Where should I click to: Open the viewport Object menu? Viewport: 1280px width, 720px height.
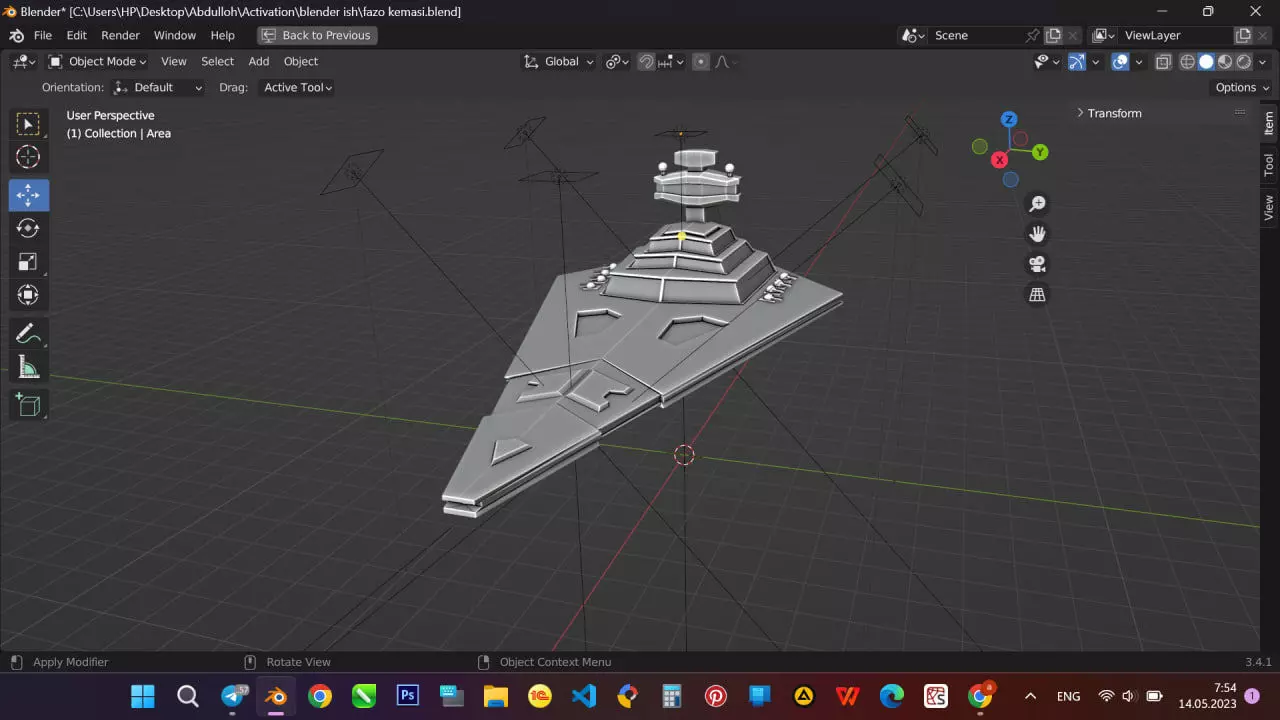tap(301, 62)
